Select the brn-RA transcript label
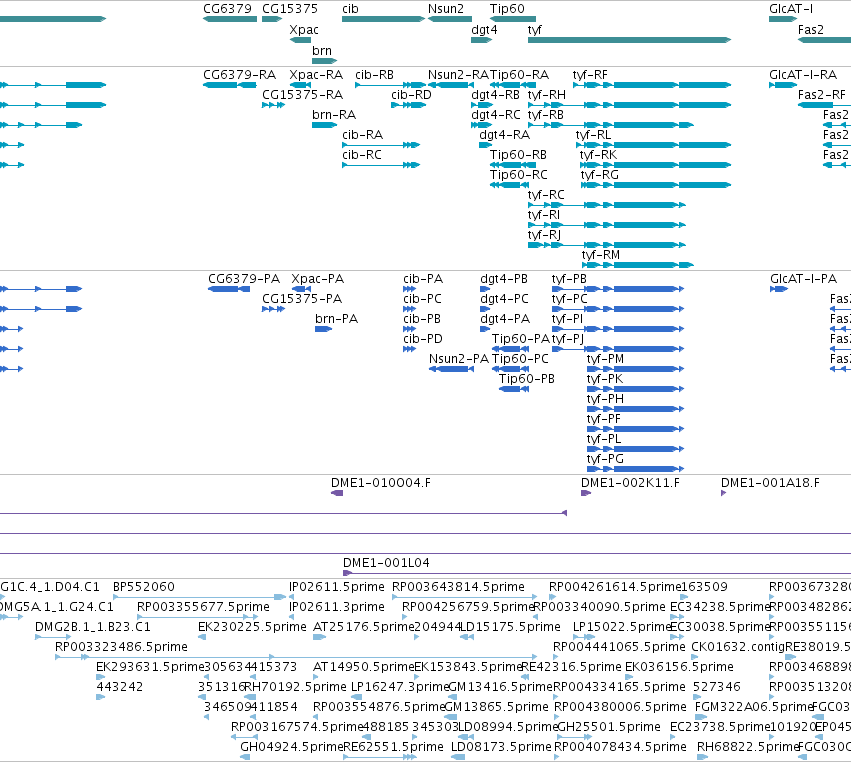Viewport: 851px width, 762px height. [x=334, y=115]
